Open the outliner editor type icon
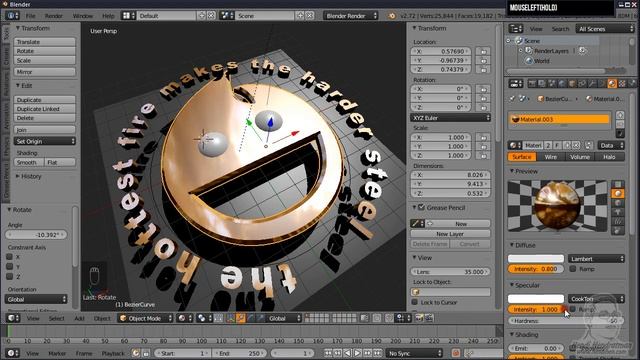Image resolution: width=640 pixels, height=360 pixels. [516, 29]
